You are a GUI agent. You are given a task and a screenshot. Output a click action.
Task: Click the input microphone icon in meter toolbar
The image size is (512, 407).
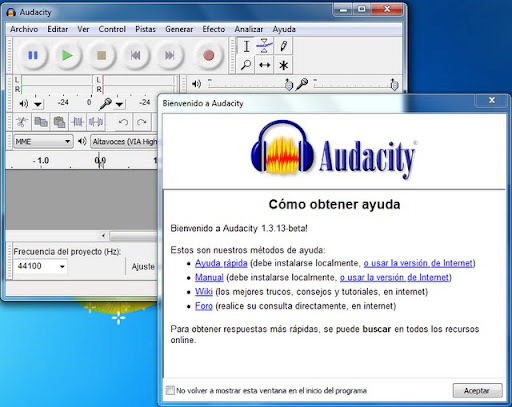105,104
